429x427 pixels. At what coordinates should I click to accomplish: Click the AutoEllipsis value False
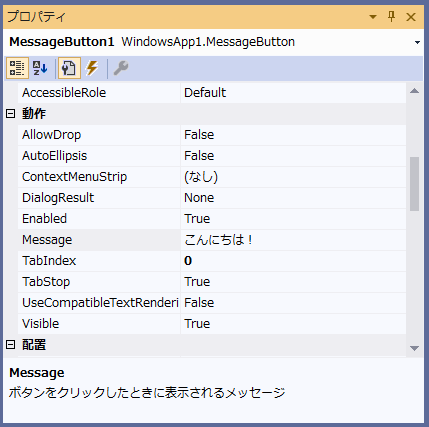(199, 156)
